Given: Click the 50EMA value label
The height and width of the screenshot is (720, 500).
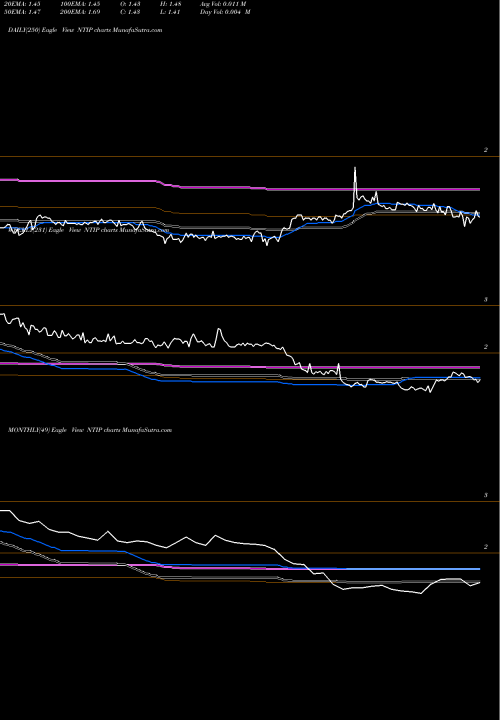Looking at the screenshot, I should (x=24, y=12).
